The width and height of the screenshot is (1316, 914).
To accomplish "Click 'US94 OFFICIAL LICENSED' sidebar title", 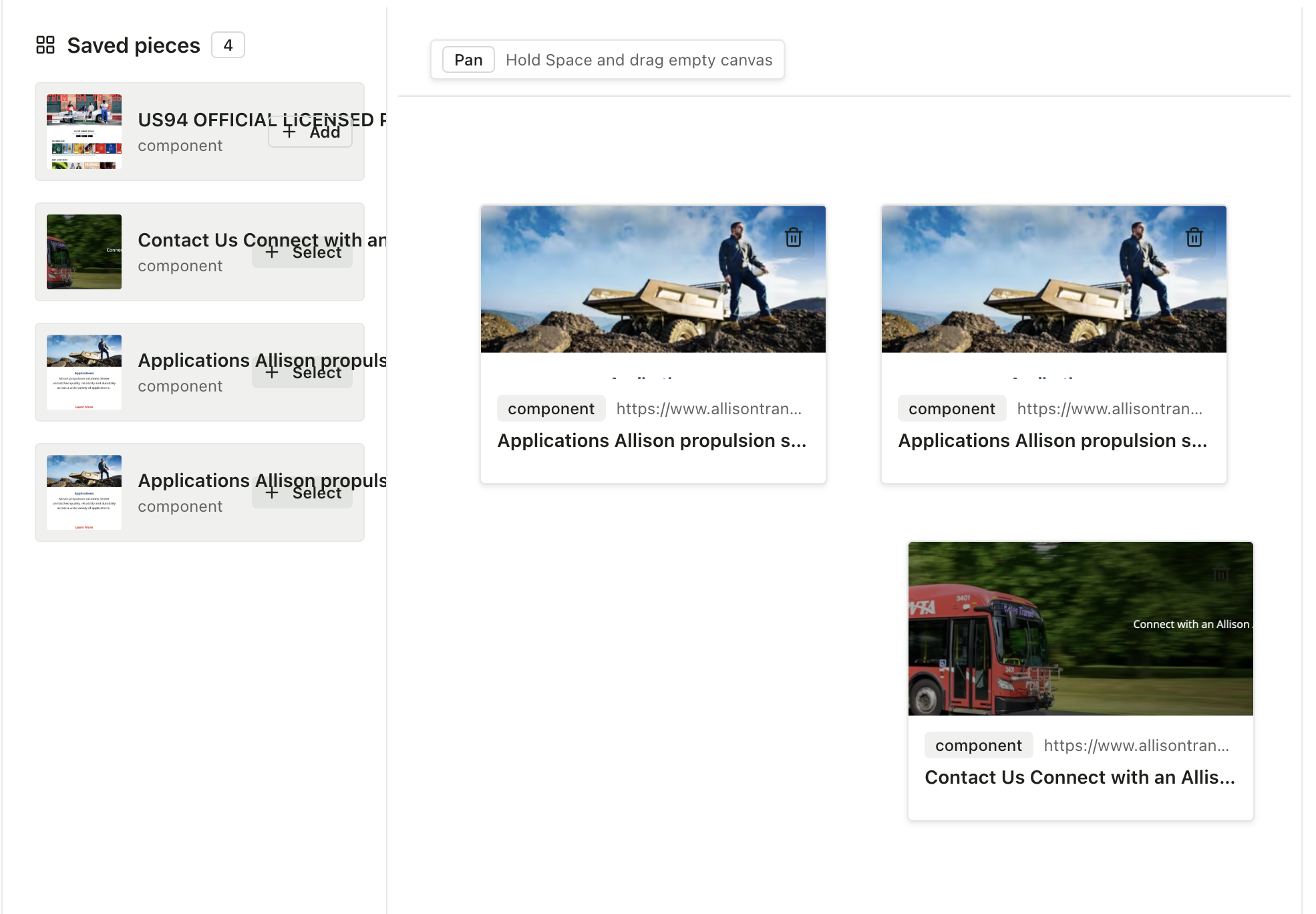I will (262, 120).
